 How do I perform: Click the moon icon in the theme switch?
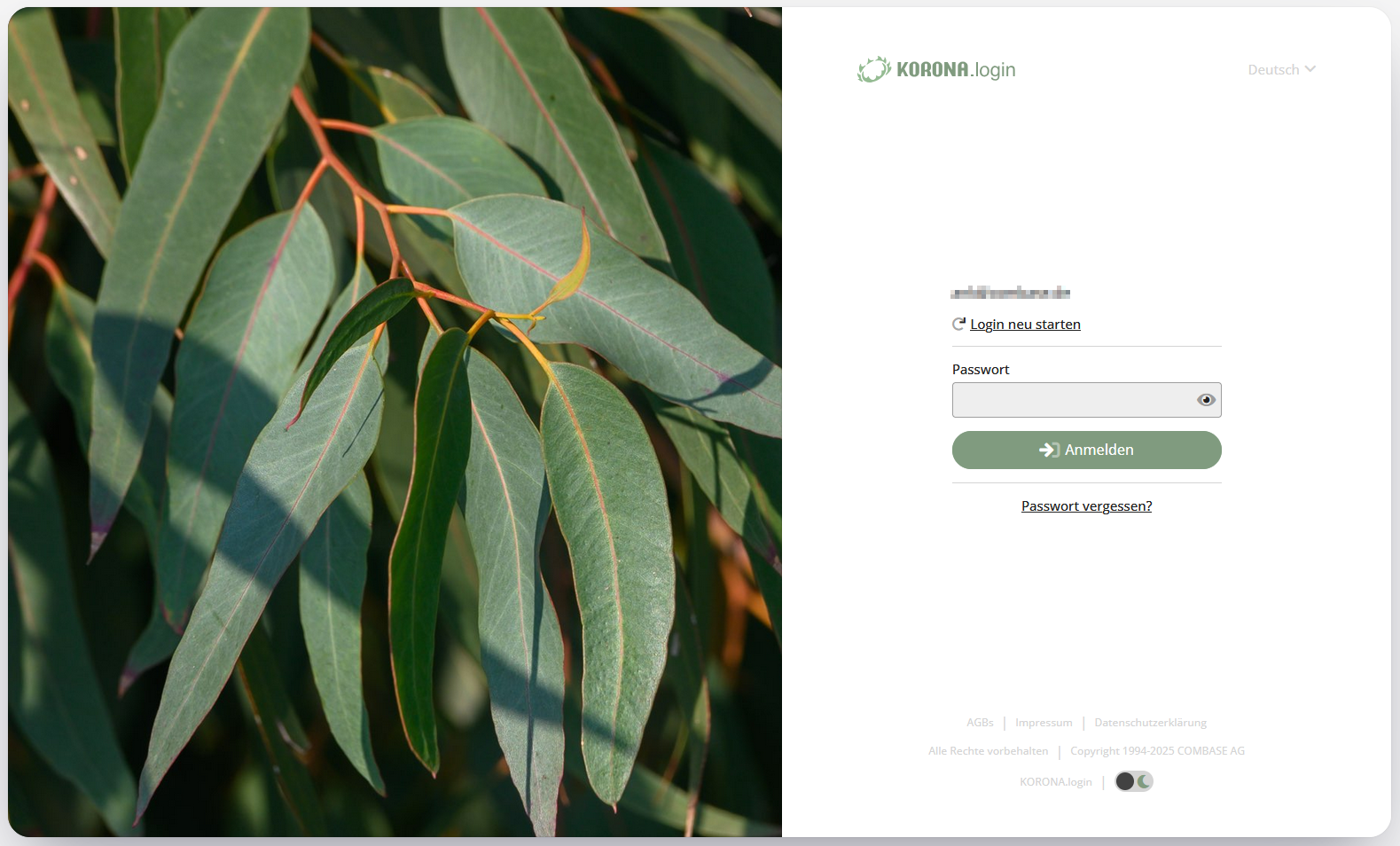(1144, 781)
